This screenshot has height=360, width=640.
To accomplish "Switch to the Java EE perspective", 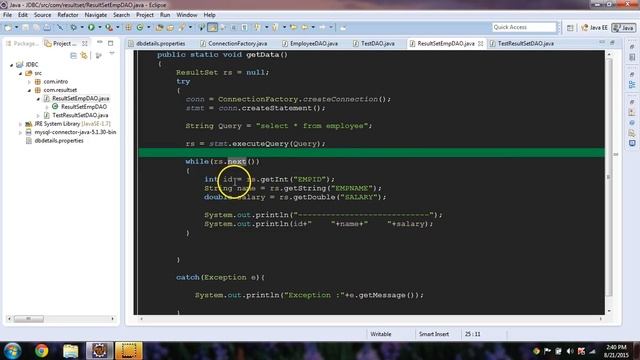I will click(594, 28).
